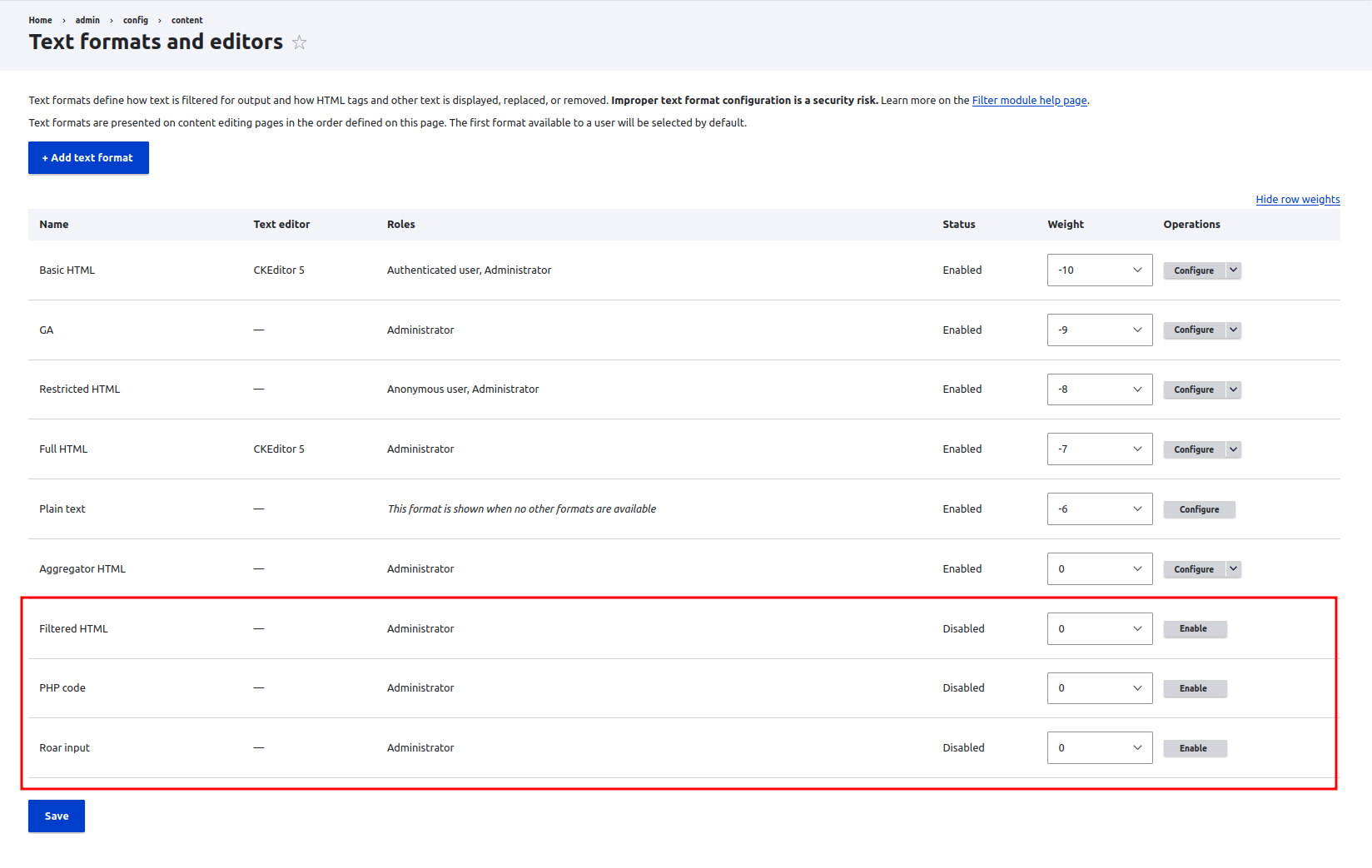Open the Filter module help page link
This screenshot has width=1372, height=868.
[x=1029, y=101]
